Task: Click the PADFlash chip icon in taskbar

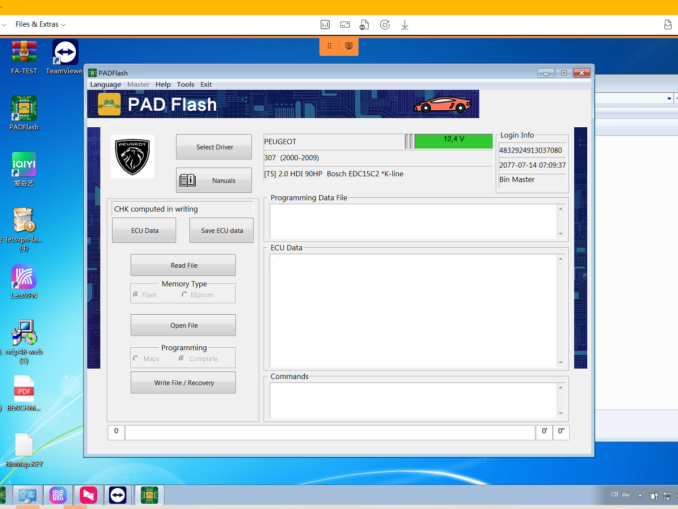Action: click(x=149, y=496)
